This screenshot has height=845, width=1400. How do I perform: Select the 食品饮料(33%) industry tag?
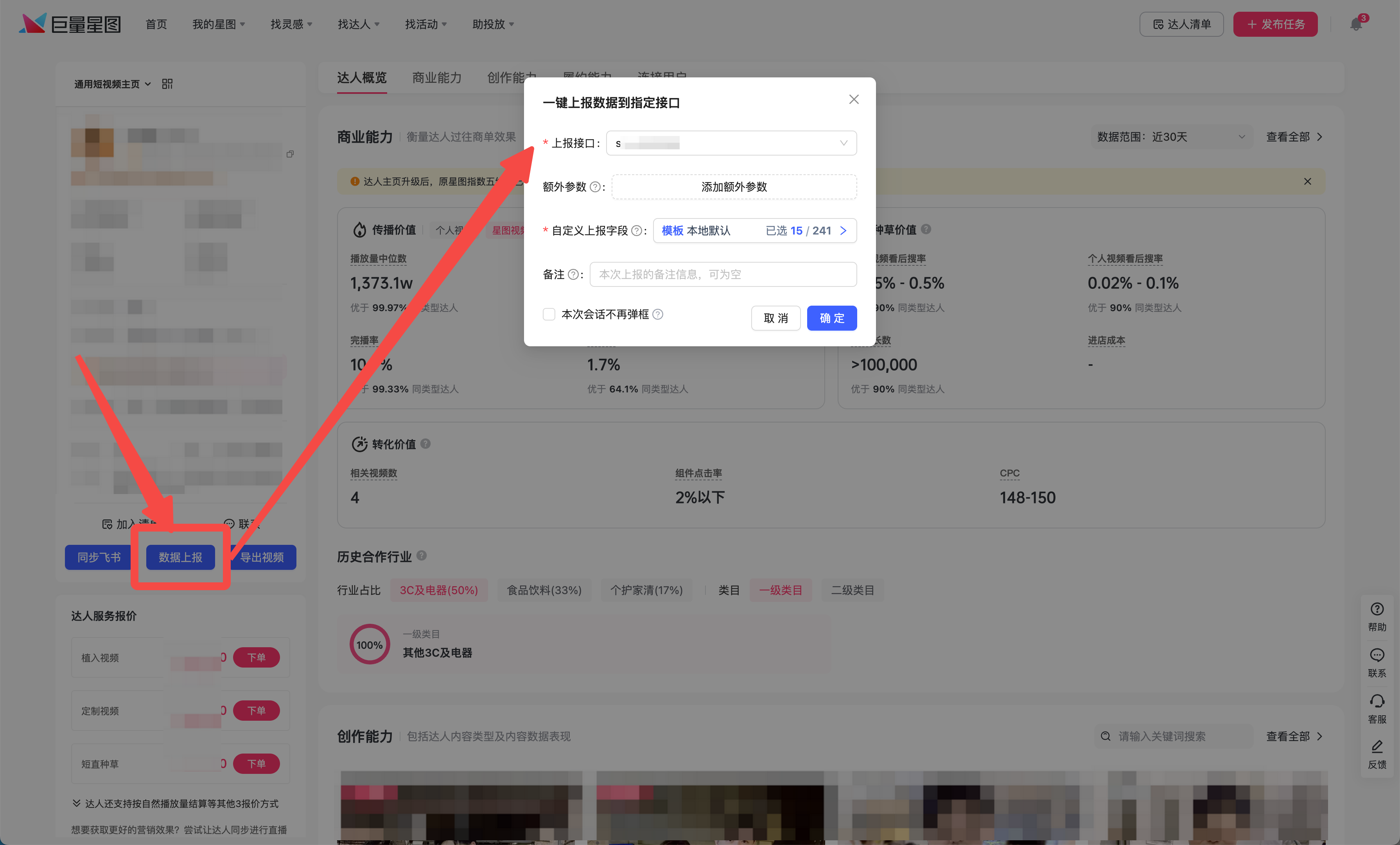[x=544, y=590]
